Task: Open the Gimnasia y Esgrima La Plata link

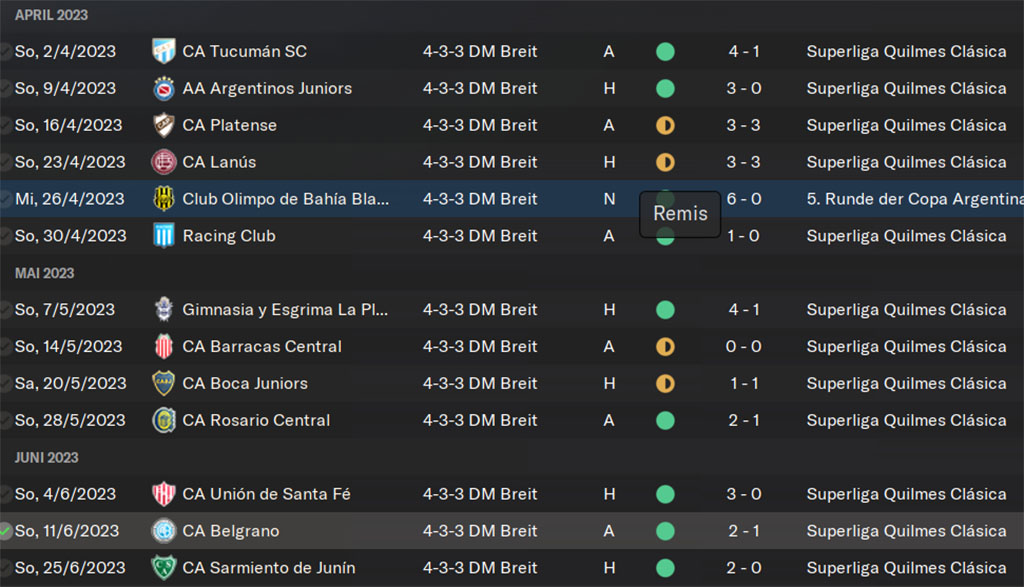Action: coord(285,309)
